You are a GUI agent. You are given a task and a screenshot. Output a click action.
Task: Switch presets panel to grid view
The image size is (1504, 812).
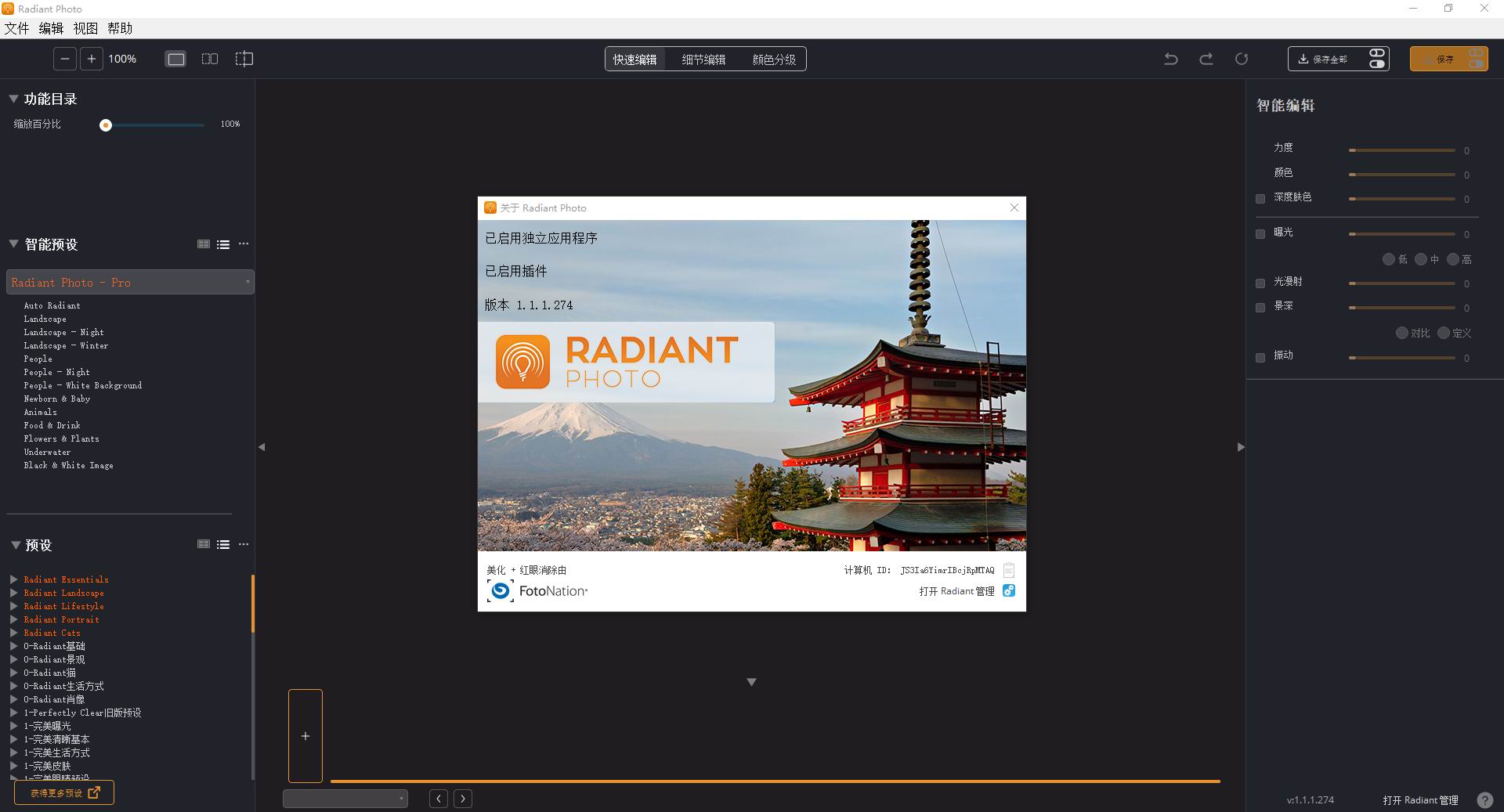(x=204, y=544)
